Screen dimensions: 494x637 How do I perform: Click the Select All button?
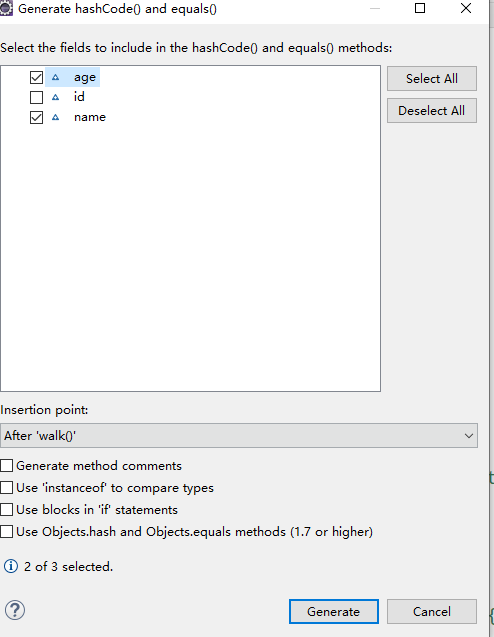coord(432,78)
